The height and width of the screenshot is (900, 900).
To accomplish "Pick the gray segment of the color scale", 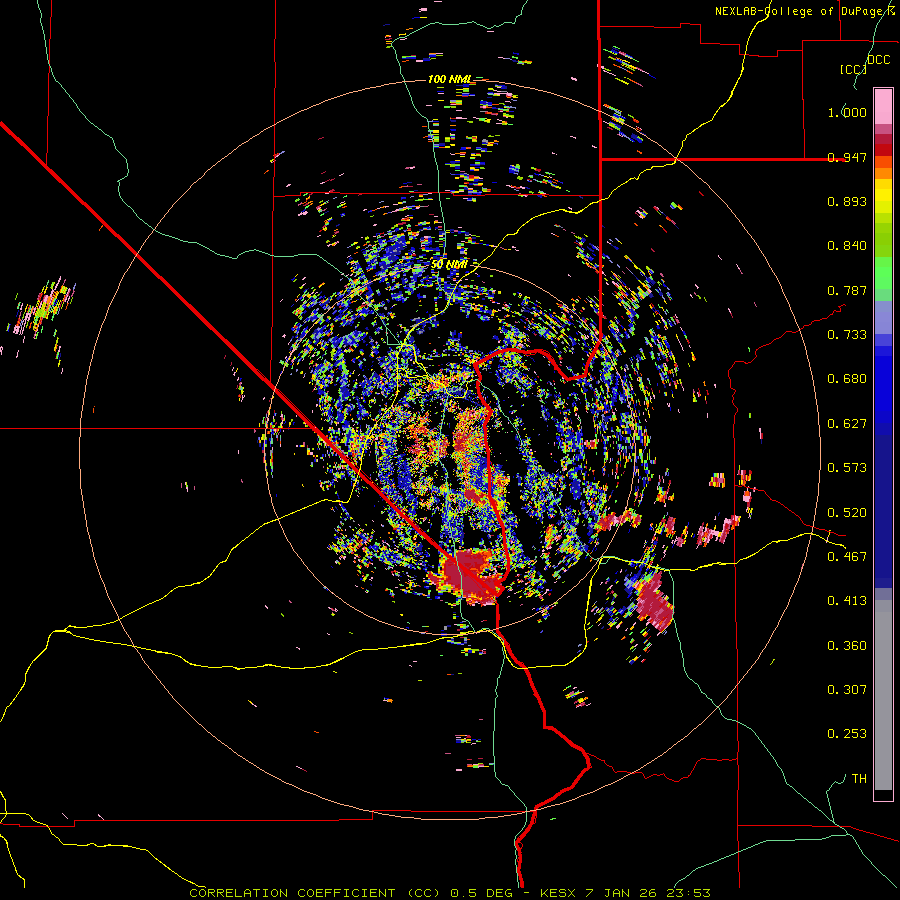I will coord(883,695).
